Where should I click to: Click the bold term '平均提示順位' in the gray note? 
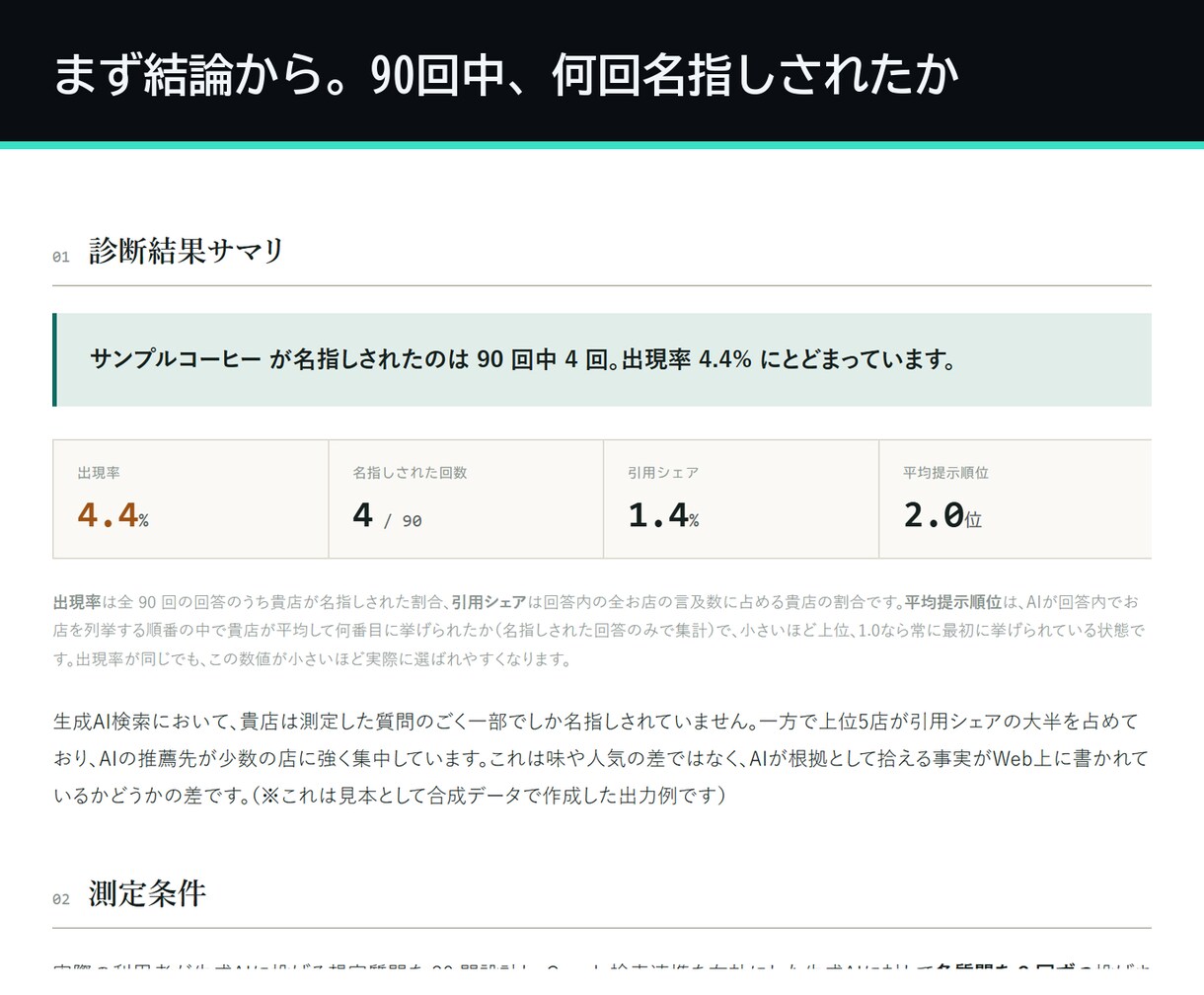click(953, 602)
